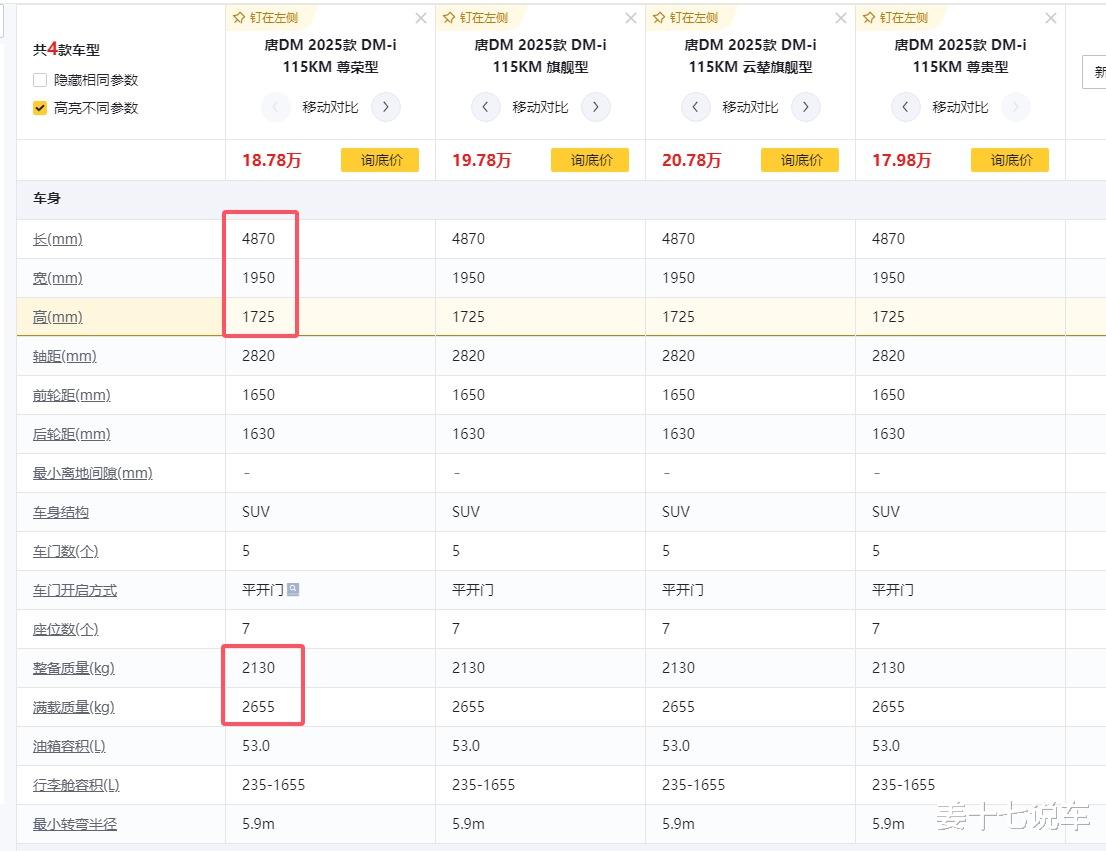This screenshot has height=851, width=1106.
Task: Remove 云辇旗舰型 from comparison
Action: point(841,18)
